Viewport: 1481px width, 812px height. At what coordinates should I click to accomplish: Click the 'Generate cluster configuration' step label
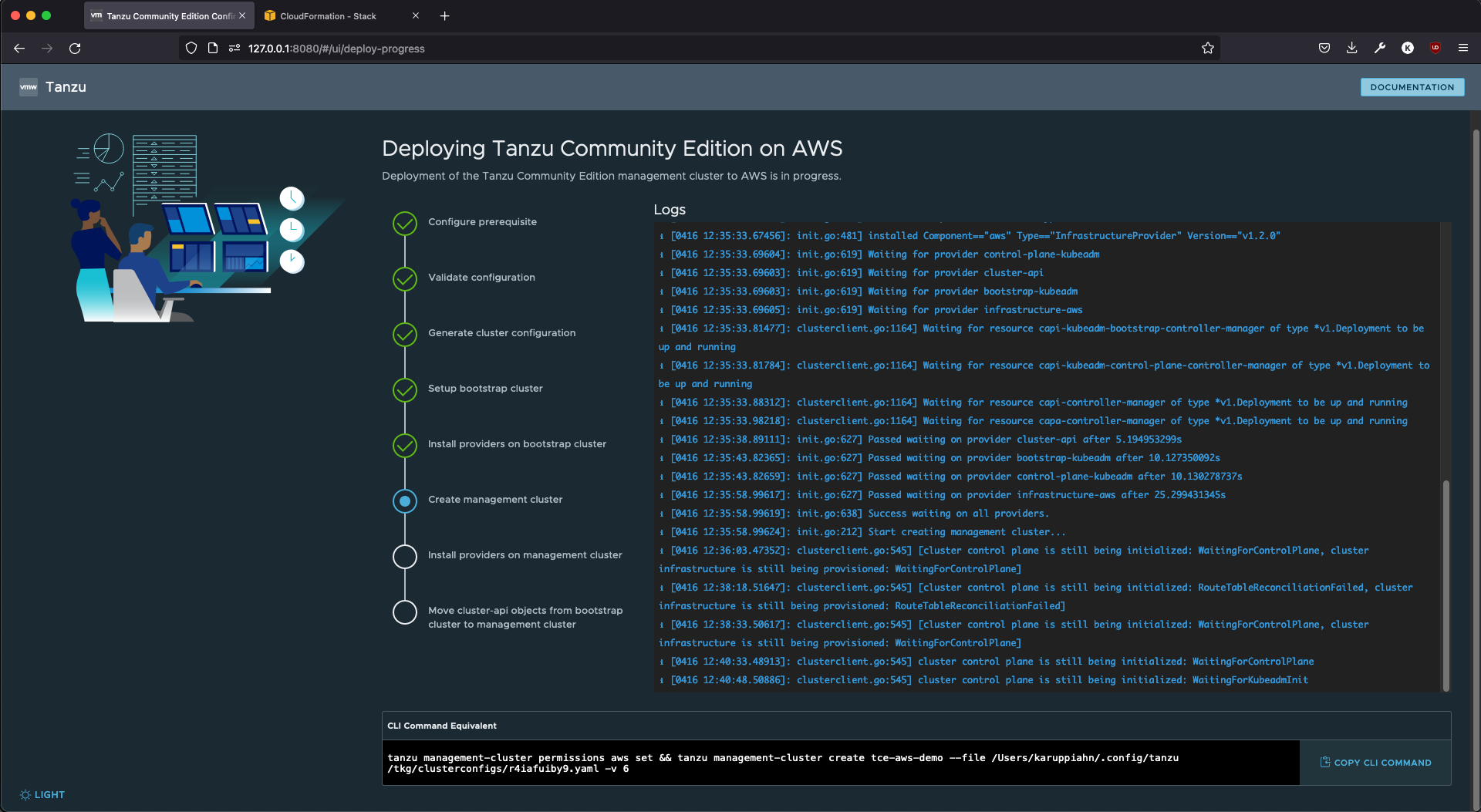click(x=501, y=333)
